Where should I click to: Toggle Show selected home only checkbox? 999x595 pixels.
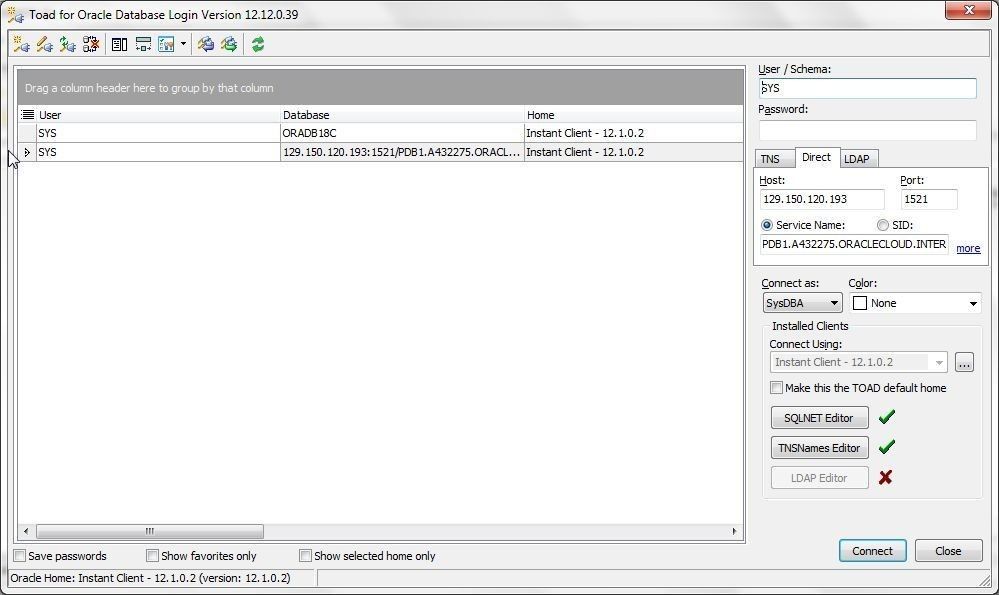click(305, 556)
